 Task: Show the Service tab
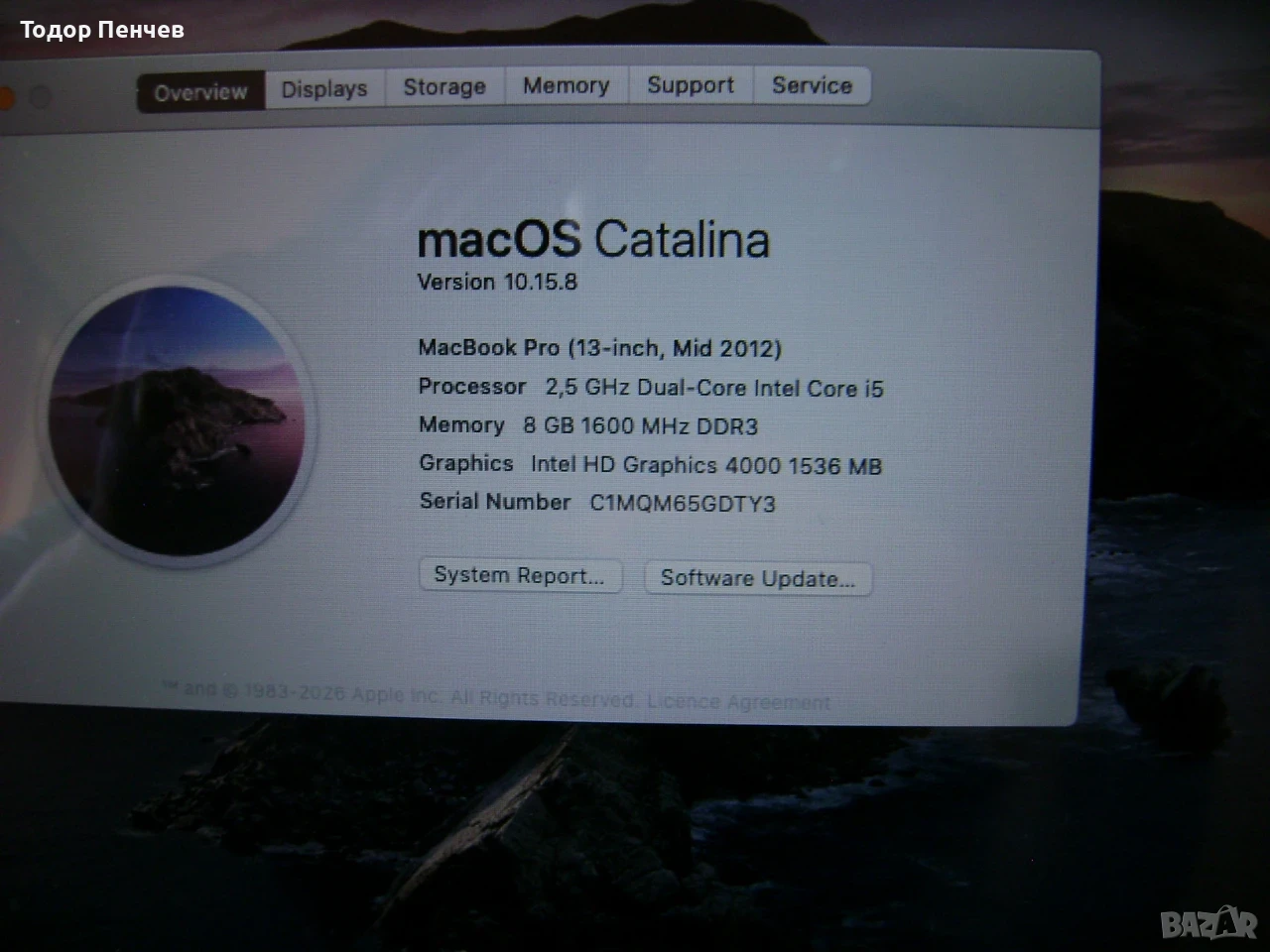click(x=812, y=85)
